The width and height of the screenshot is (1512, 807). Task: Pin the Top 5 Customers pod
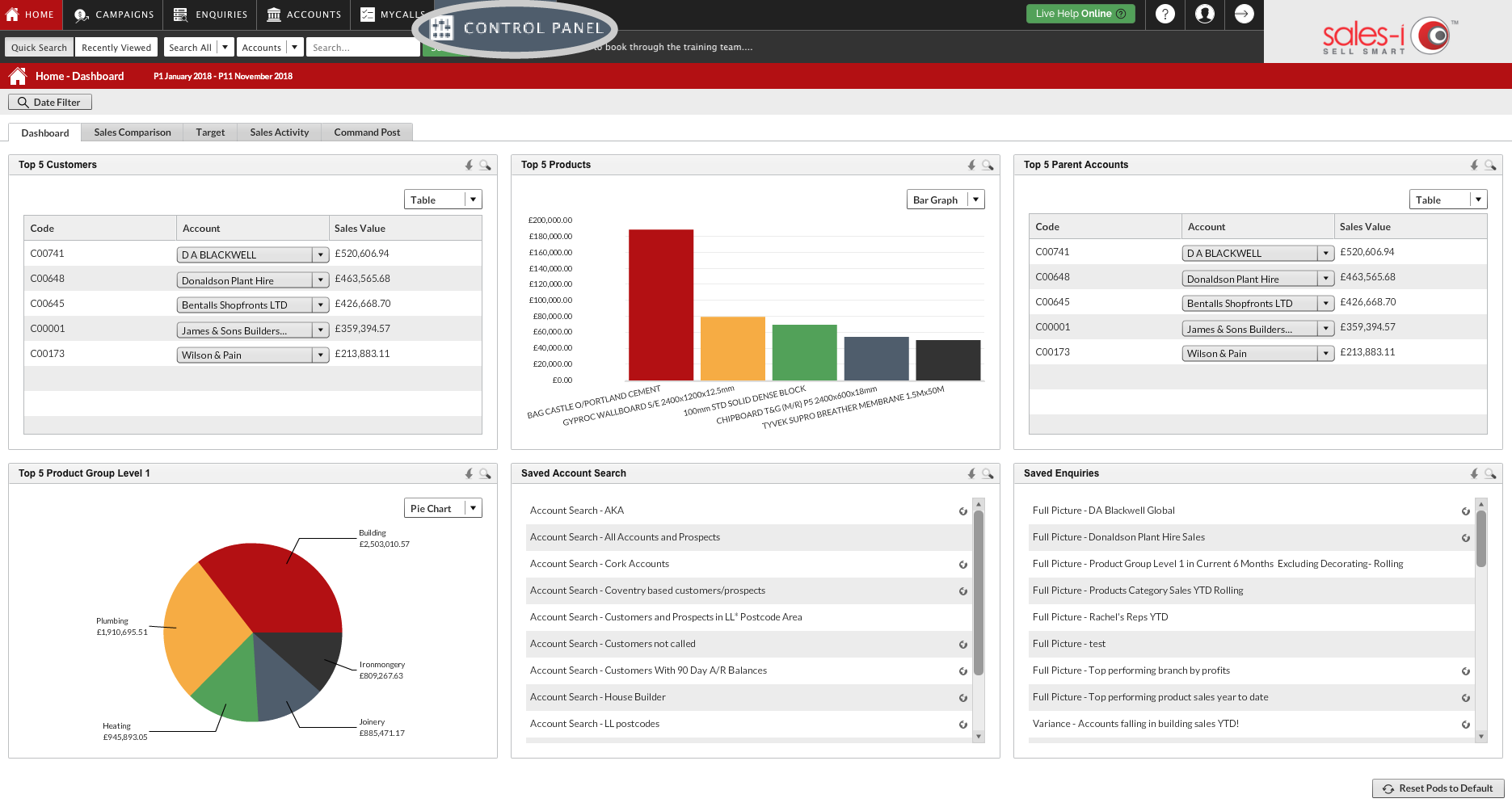470,165
